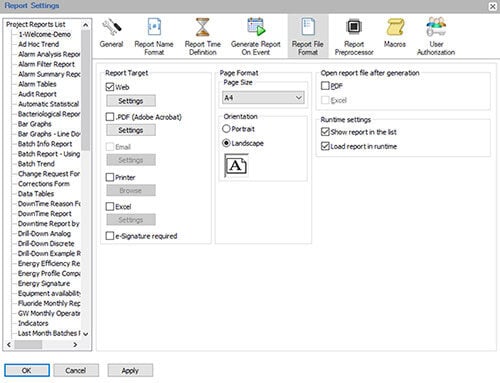Screen dimensions: 500x383
Task: Select Bar Graphs report
Action: tap(35, 124)
